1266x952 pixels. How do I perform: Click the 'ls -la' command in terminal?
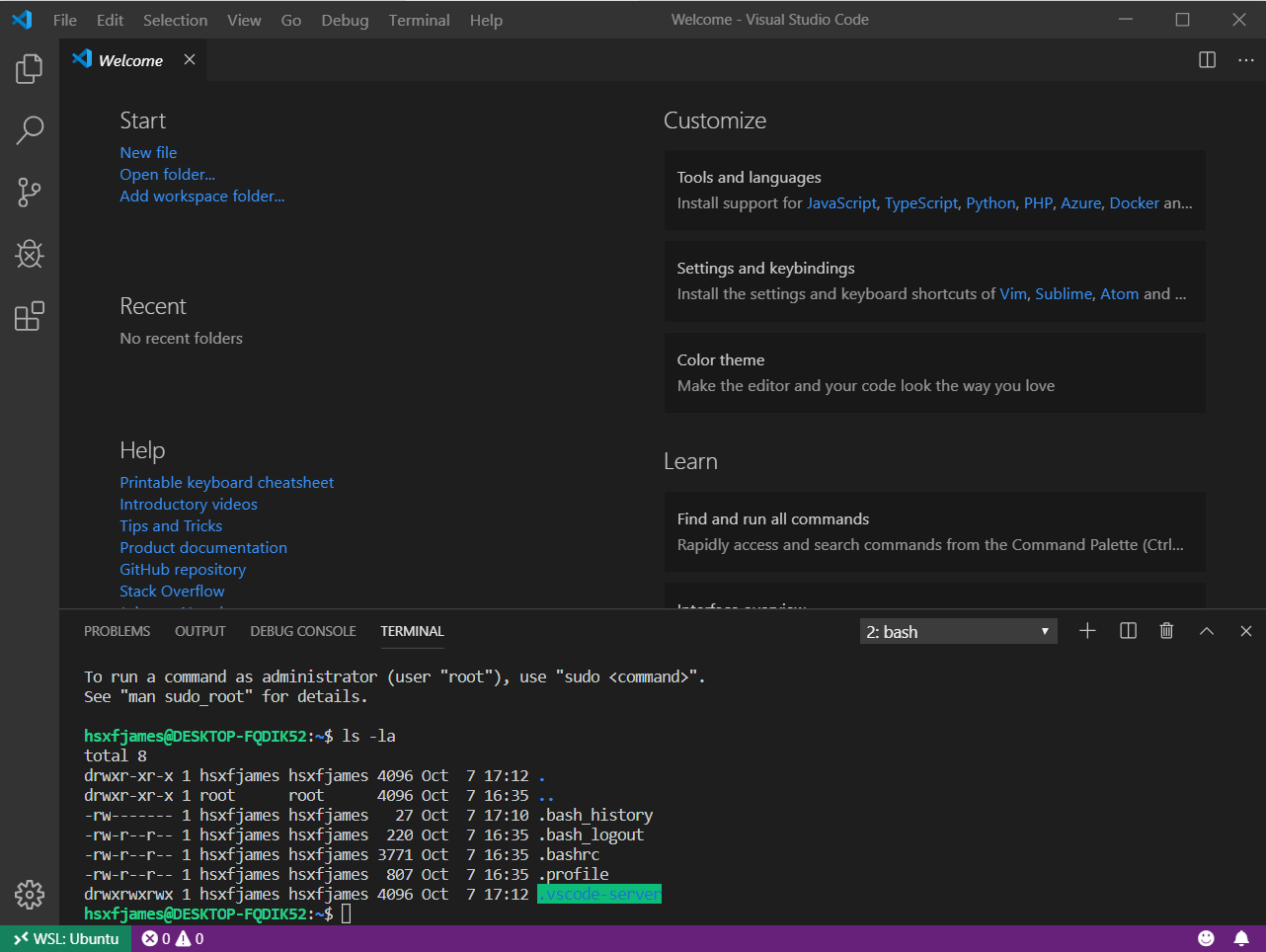click(x=368, y=736)
